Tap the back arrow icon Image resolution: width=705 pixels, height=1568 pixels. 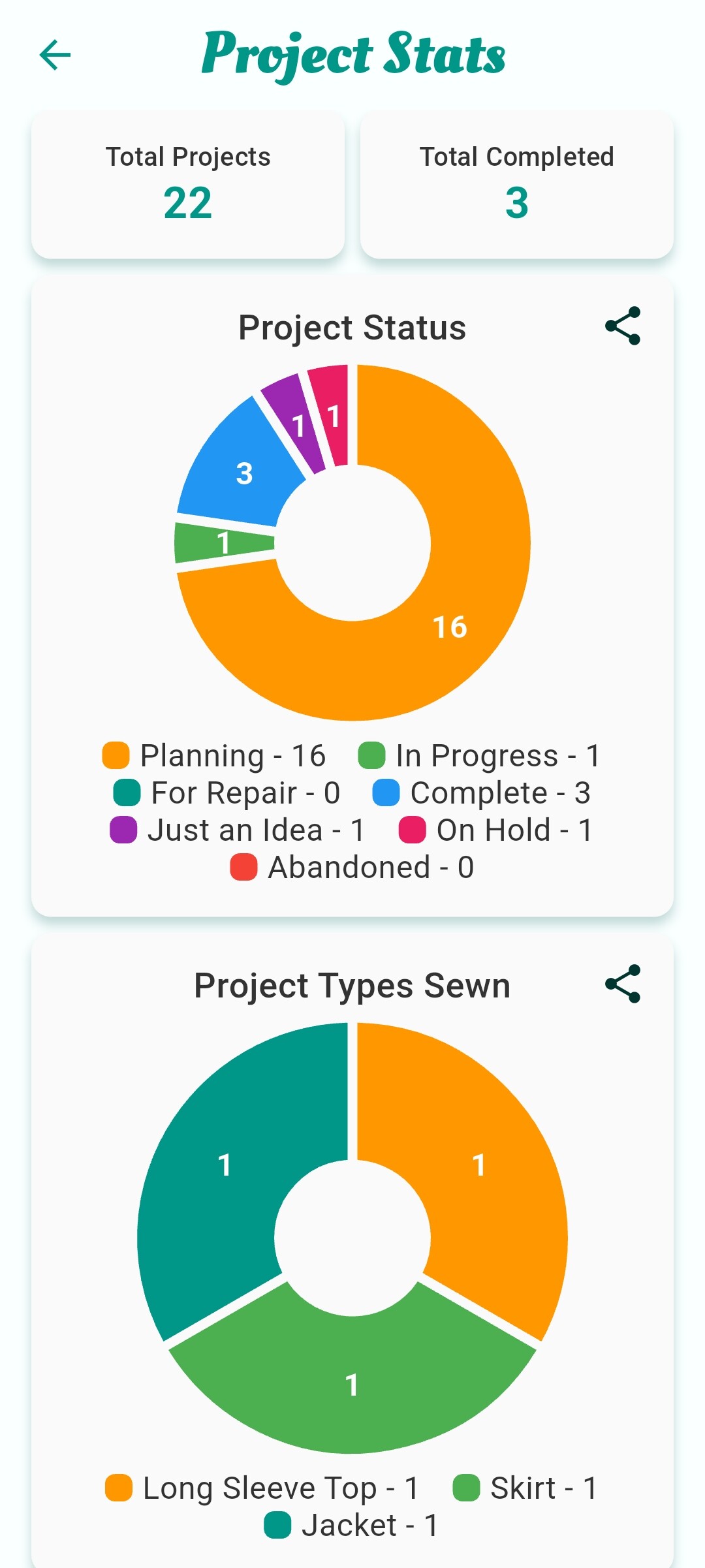click(x=55, y=55)
